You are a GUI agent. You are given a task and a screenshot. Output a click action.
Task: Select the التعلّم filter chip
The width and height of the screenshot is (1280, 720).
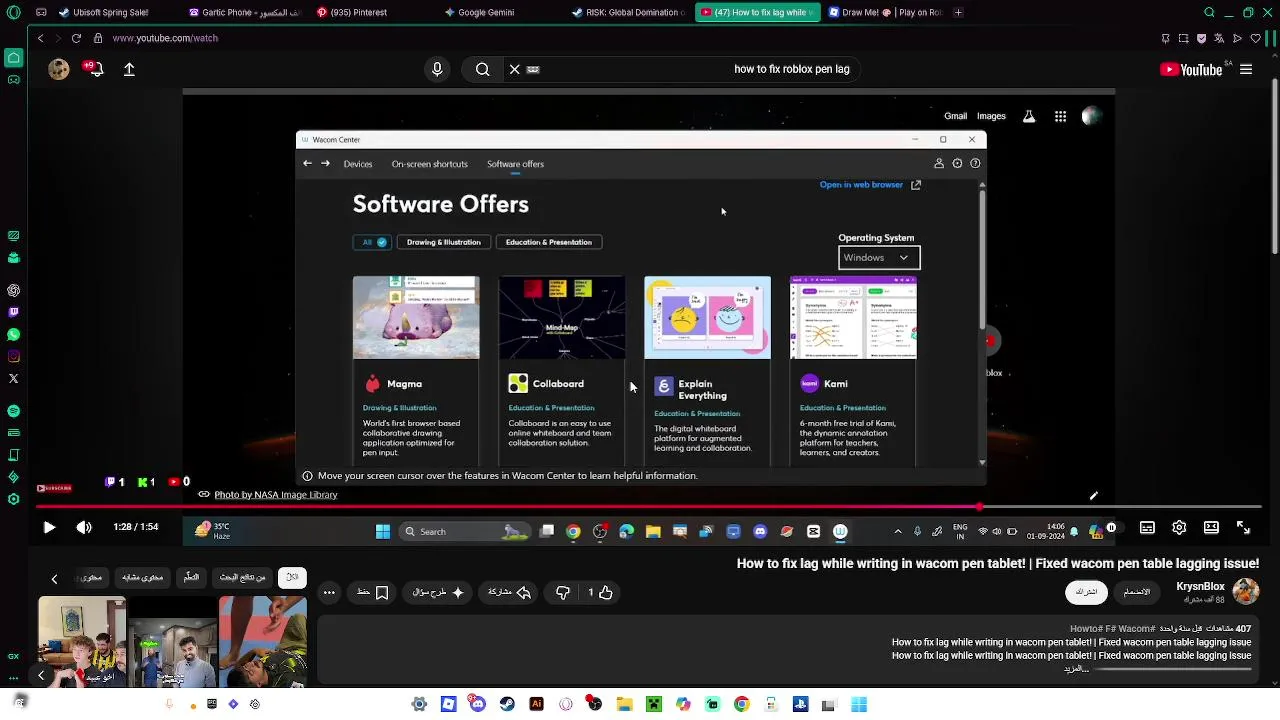(191, 578)
